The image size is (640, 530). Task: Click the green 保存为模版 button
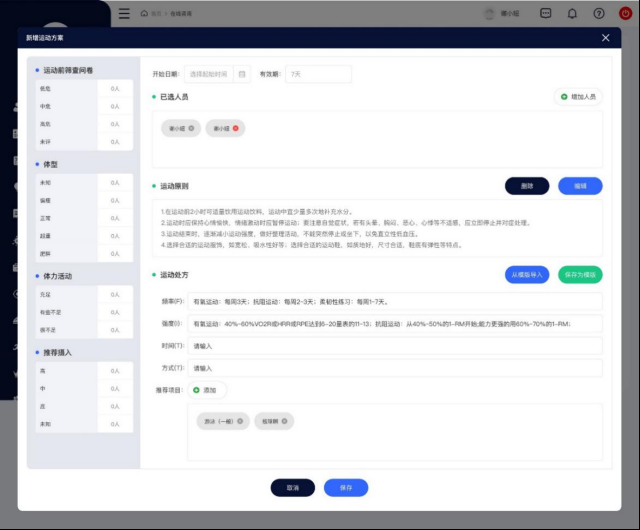580,275
